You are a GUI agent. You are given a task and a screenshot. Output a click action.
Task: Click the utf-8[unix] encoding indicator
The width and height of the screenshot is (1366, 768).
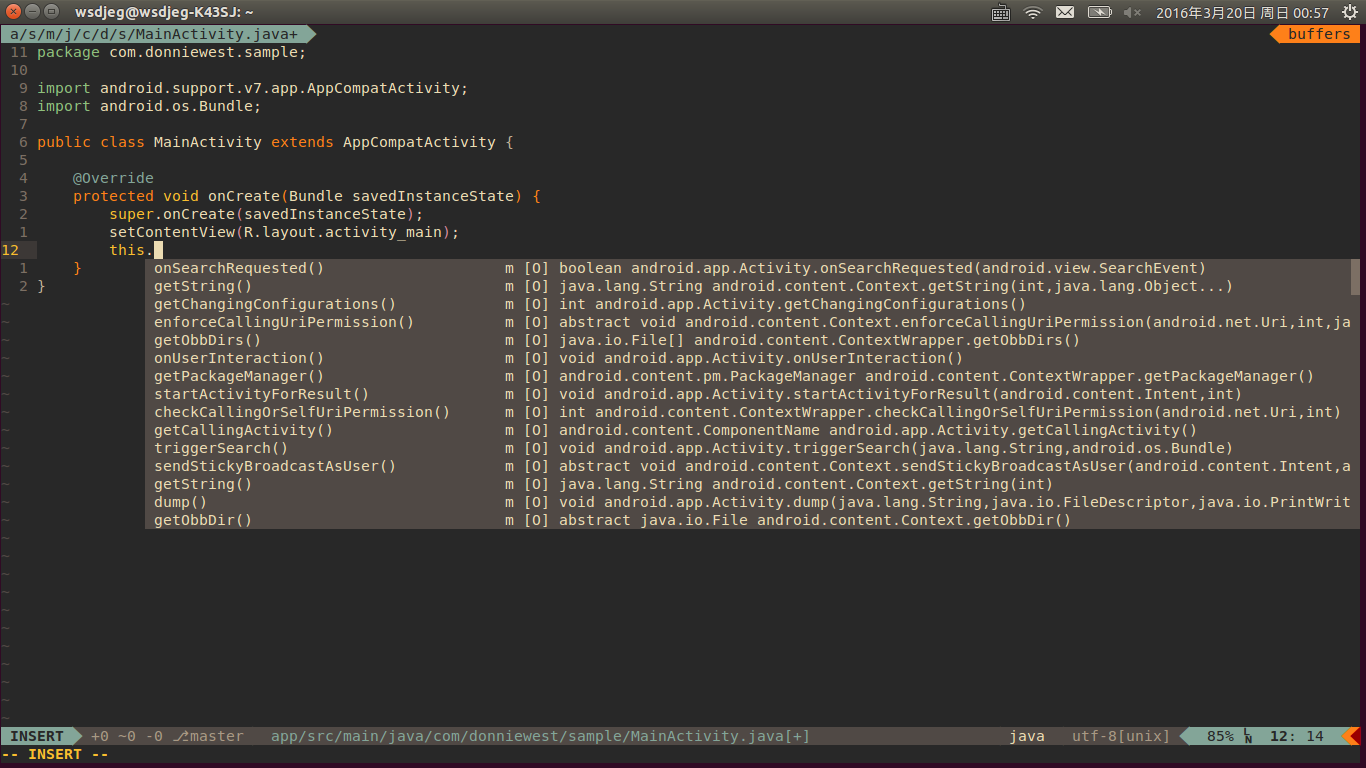coord(1121,736)
